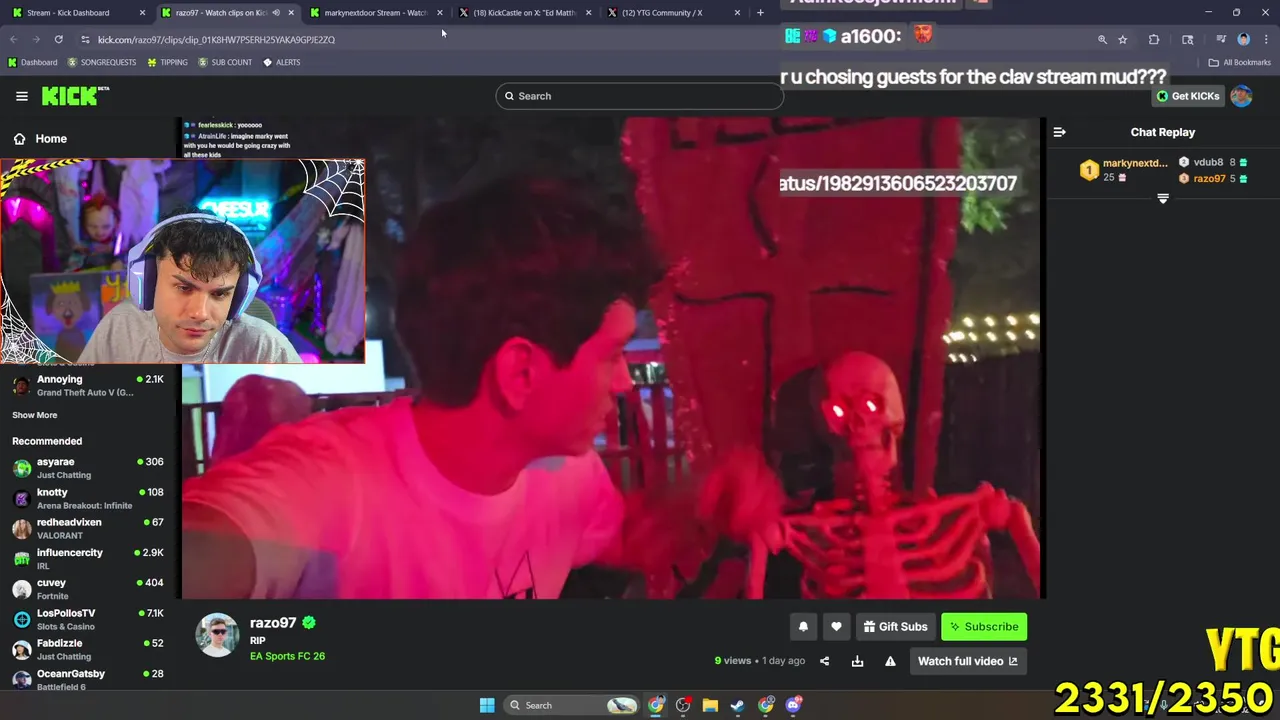Collapse the Chat Replay panel

point(1060,132)
